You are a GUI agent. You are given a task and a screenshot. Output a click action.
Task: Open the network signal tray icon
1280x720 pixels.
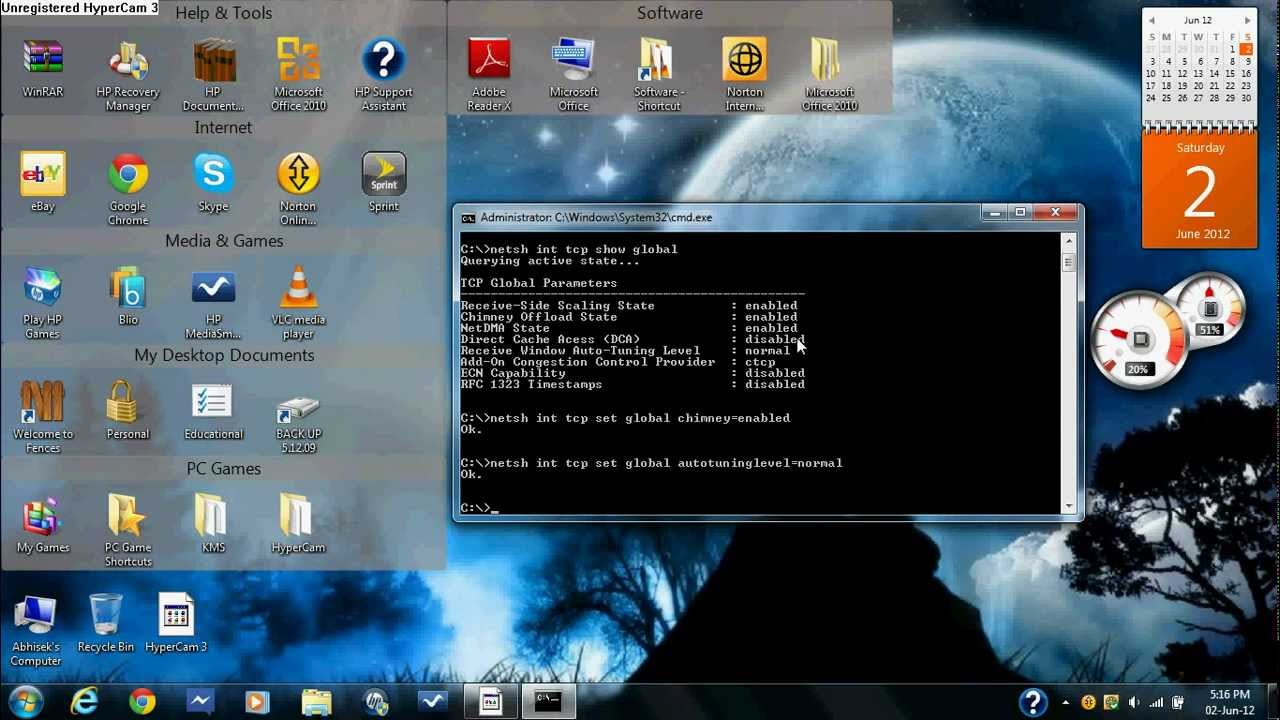coord(1156,702)
